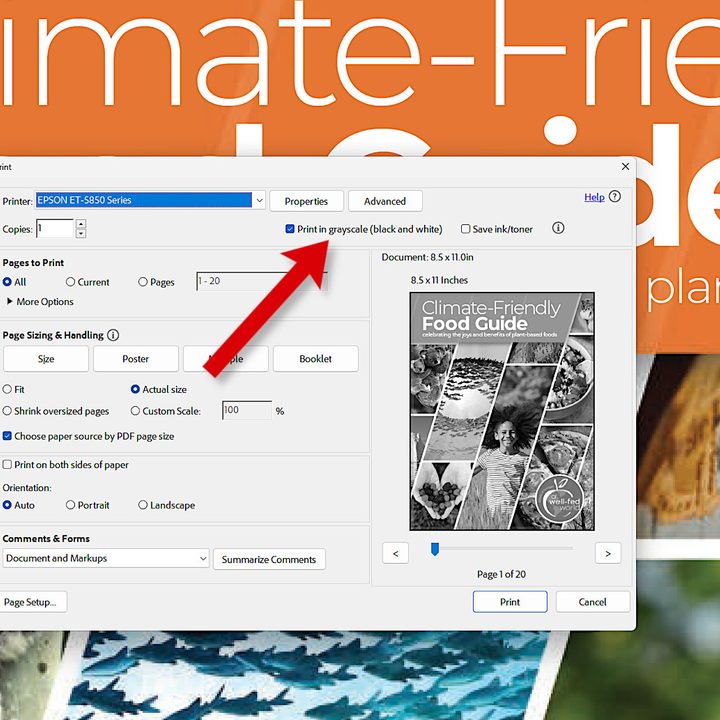Select the Actual size option
The height and width of the screenshot is (720, 720).
point(135,389)
